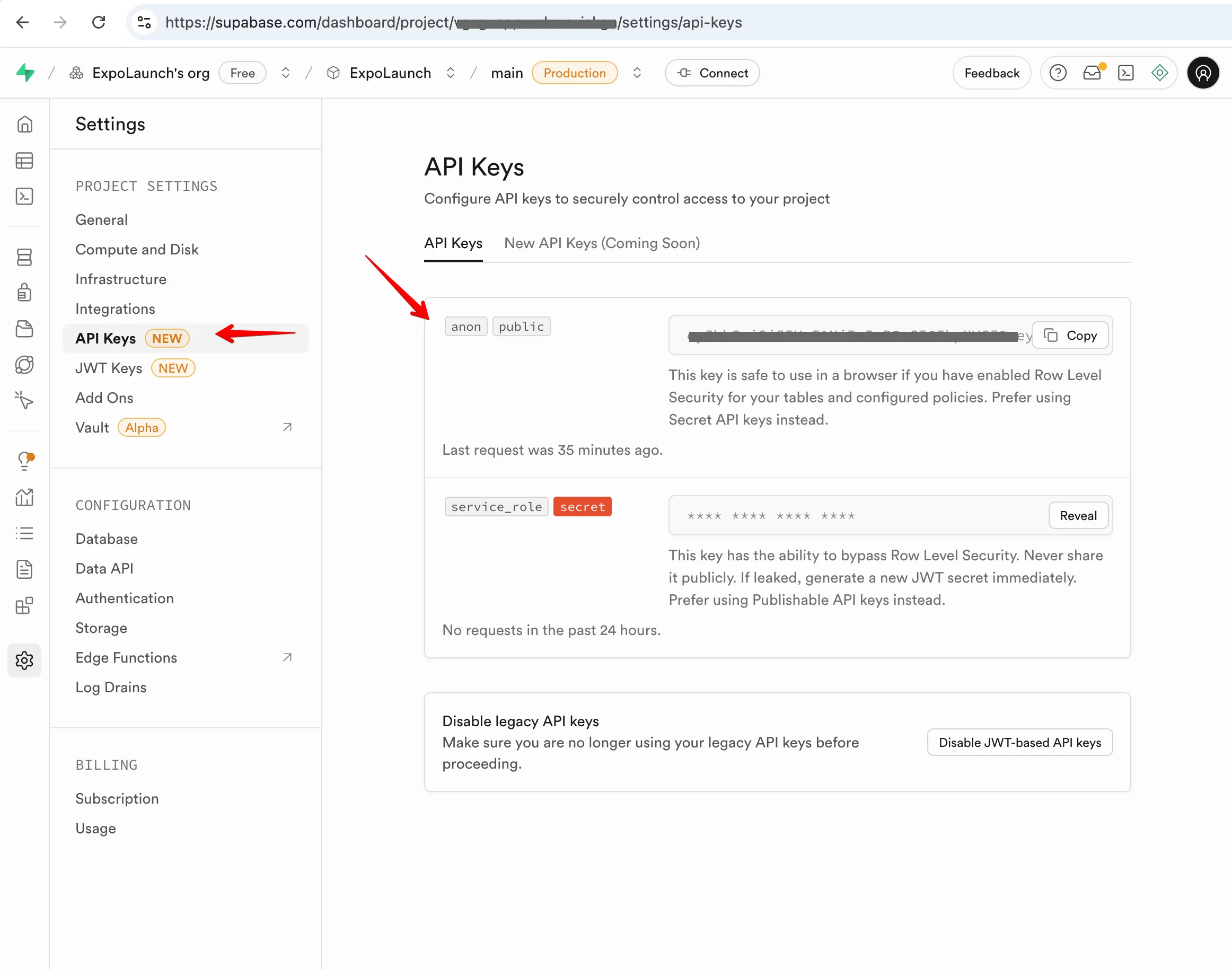Screen dimensions: 1232x969
Task: Copy the anon public key
Action: (x=1070, y=336)
